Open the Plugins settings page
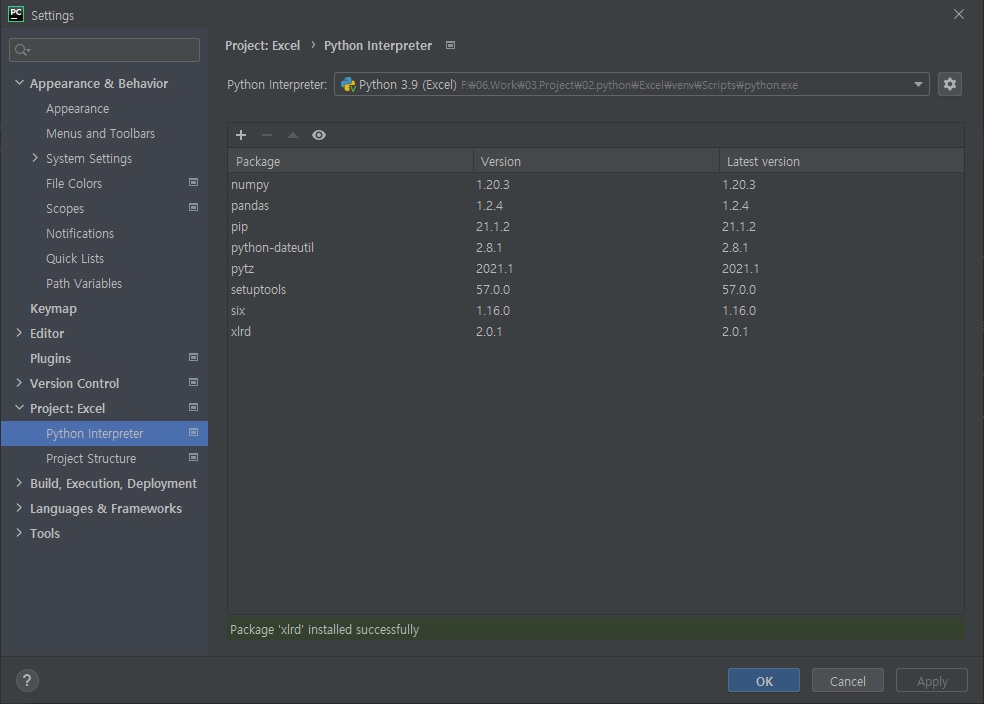The image size is (984, 704). tap(50, 358)
